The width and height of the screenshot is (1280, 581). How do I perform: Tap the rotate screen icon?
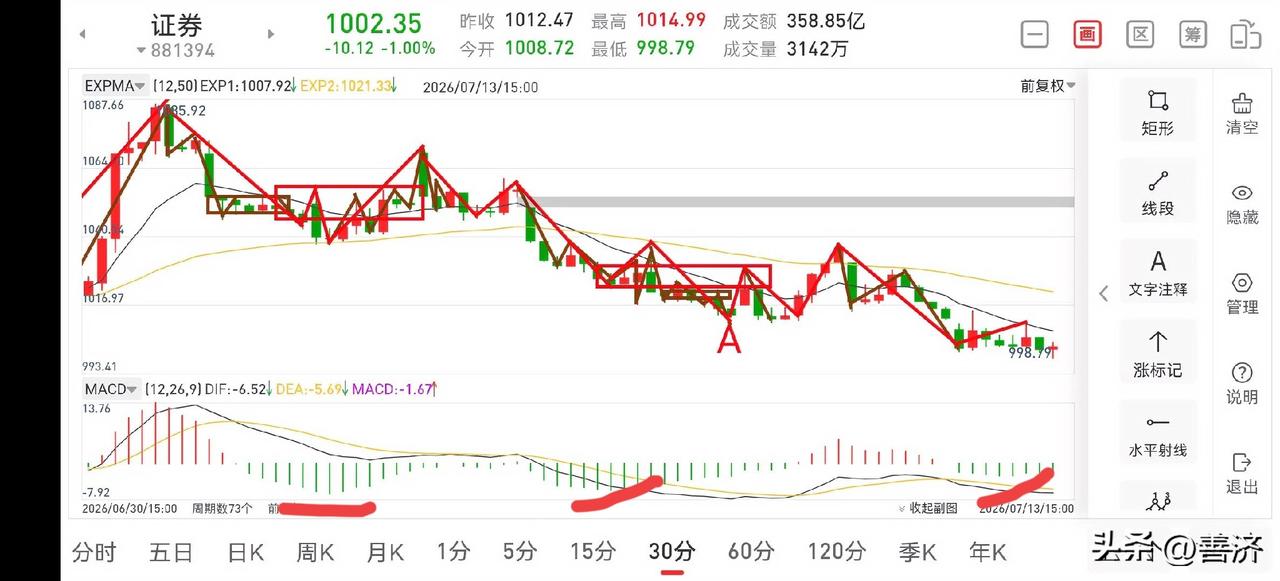[x=1245, y=34]
